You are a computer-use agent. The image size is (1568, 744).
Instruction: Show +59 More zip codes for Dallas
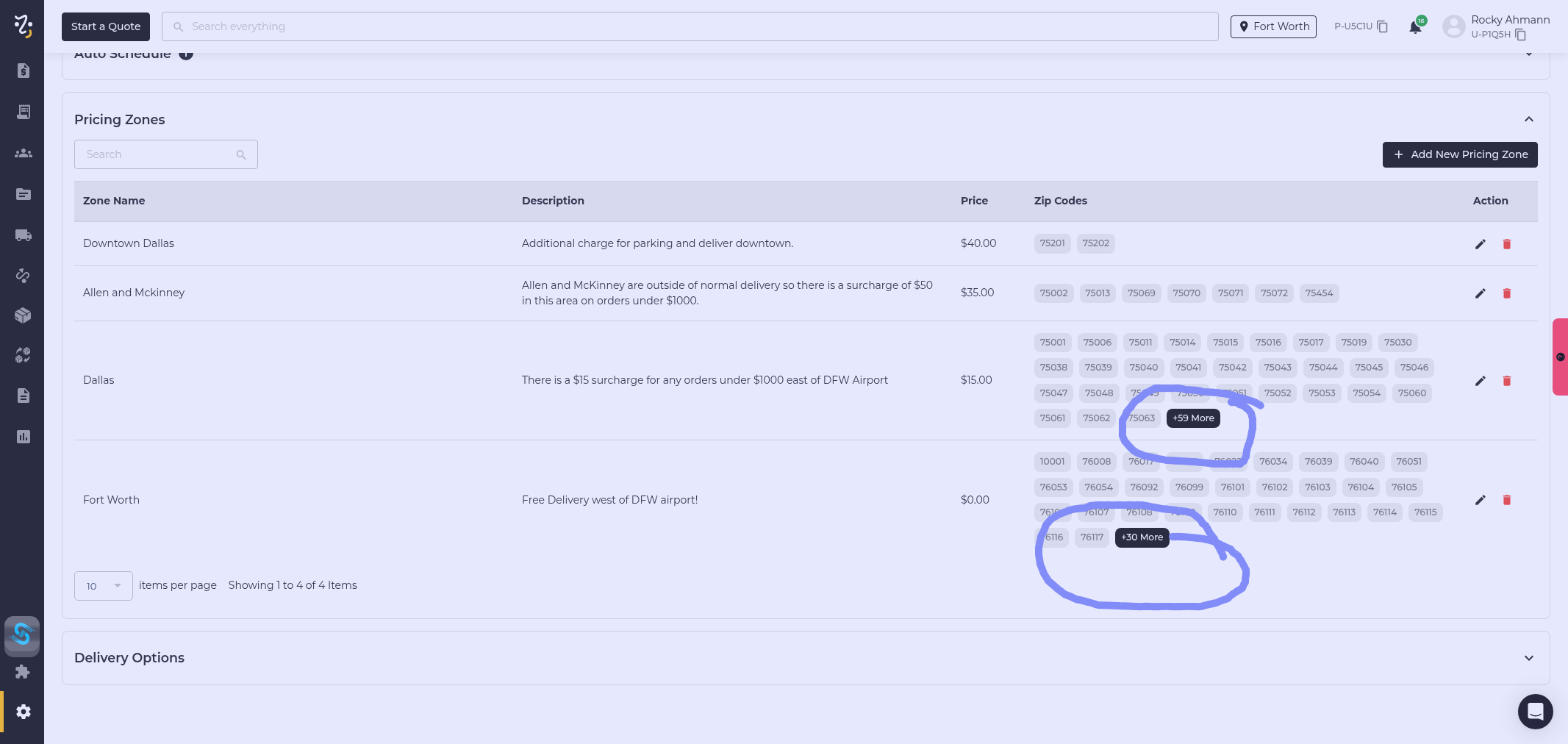[x=1192, y=418]
